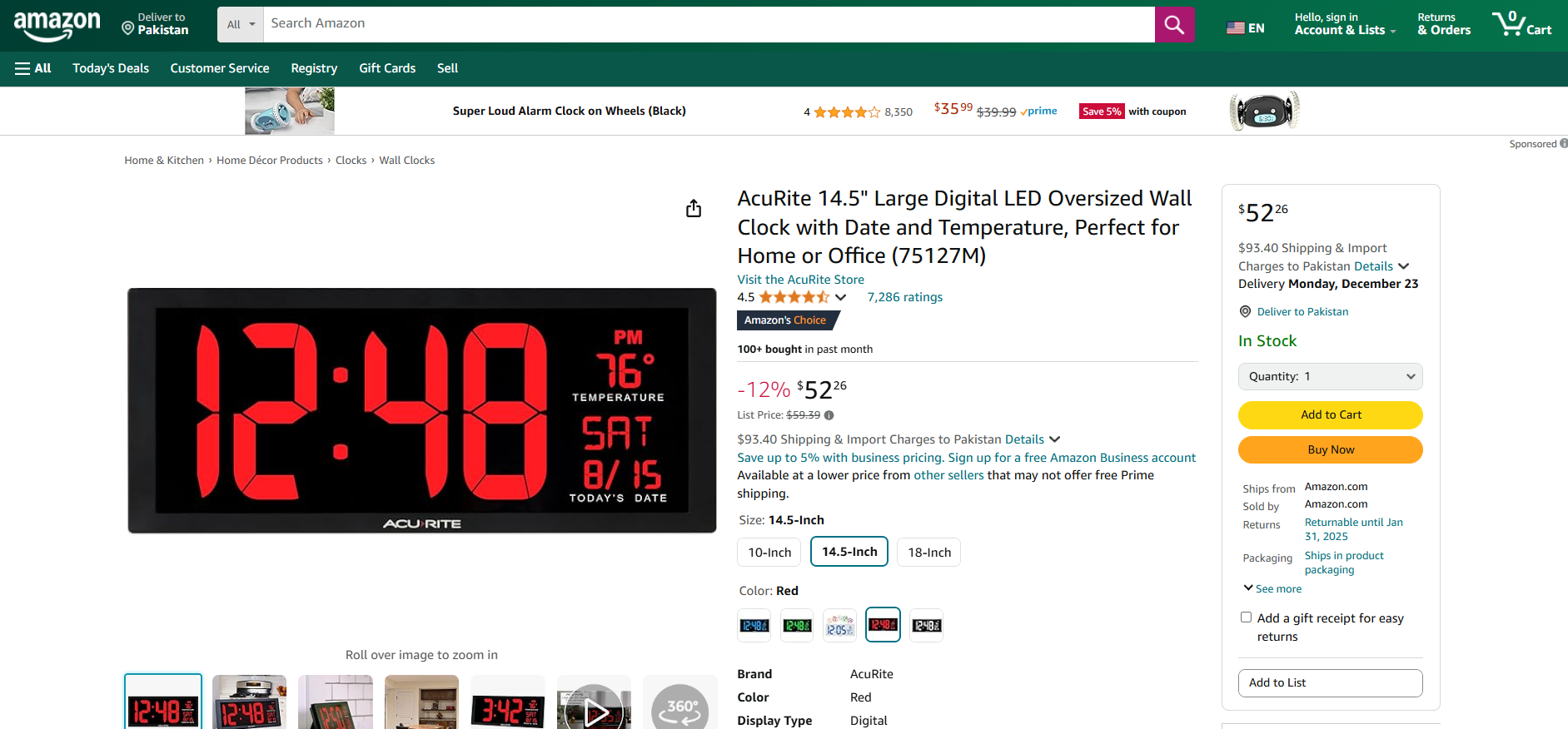Select the 18-Inch size option
Screen dimensions: 1568x729
tap(928, 553)
